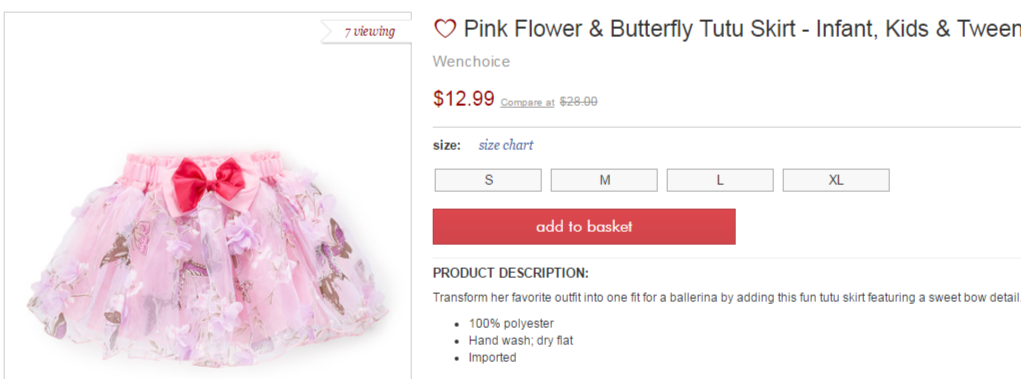This screenshot has width=1021, height=379.
Task: Open the Wenchoice brand link
Action: pyautogui.click(x=471, y=62)
